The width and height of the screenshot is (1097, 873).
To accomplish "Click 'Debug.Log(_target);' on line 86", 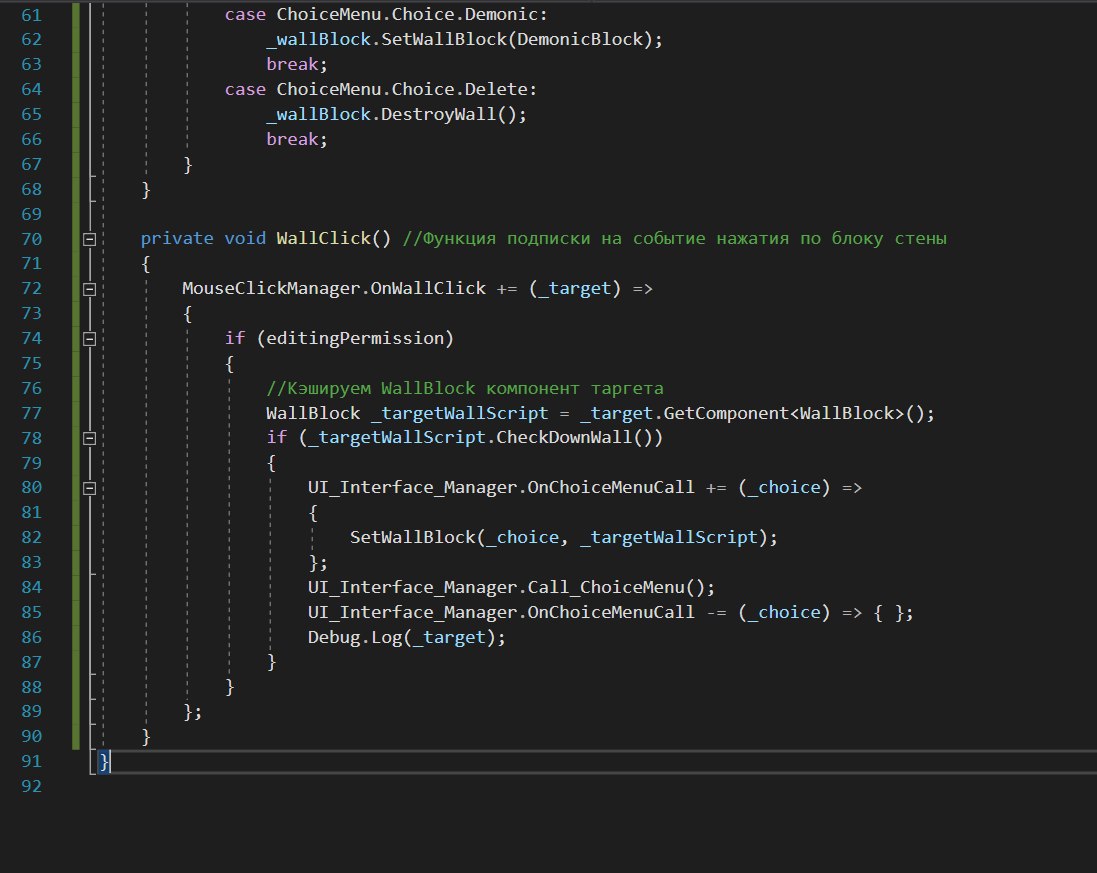I will click(406, 637).
